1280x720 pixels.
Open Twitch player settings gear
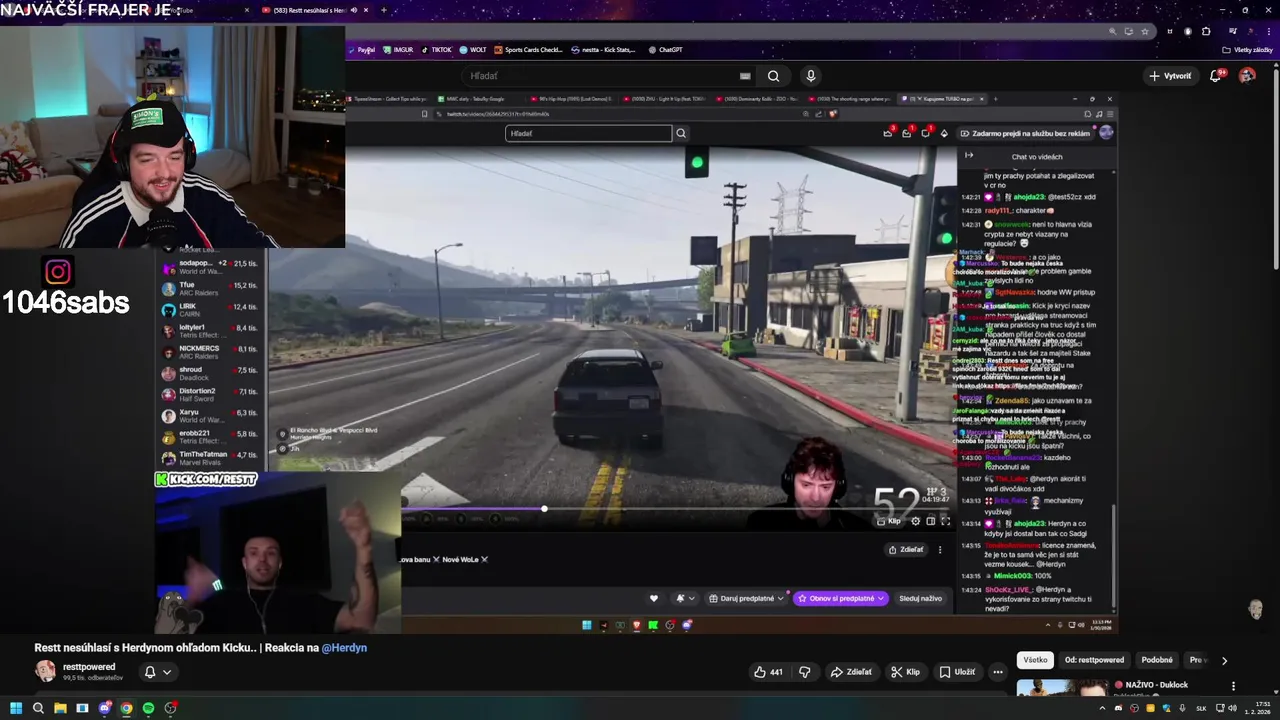[915, 521]
